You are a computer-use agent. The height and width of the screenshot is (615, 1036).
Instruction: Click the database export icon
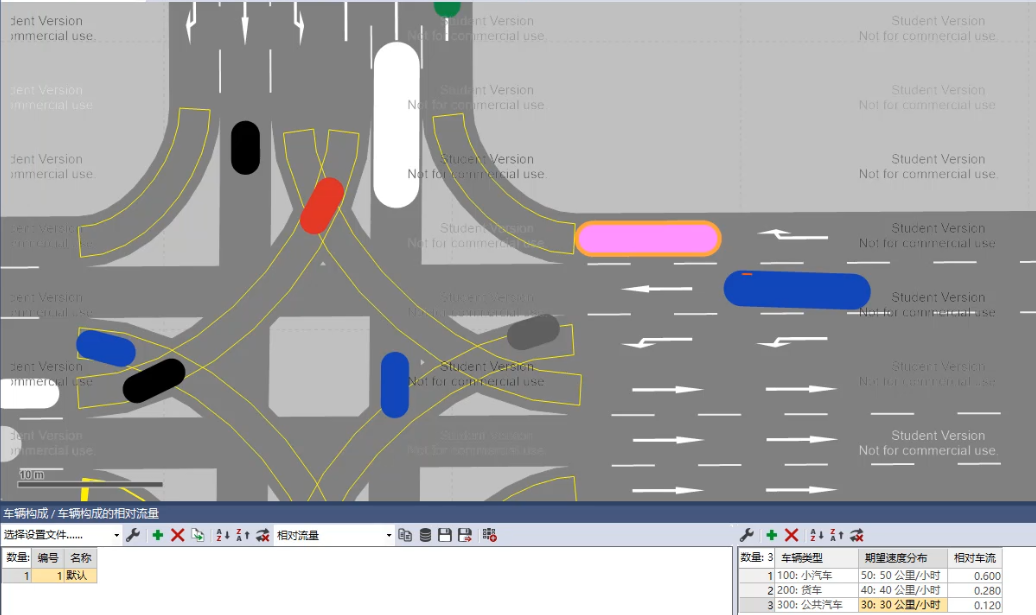pyautogui.click(x=426, y=535)
